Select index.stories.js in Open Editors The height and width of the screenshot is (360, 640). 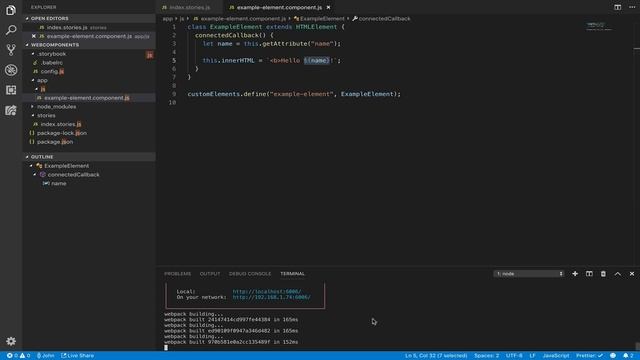tap(67, 27)
